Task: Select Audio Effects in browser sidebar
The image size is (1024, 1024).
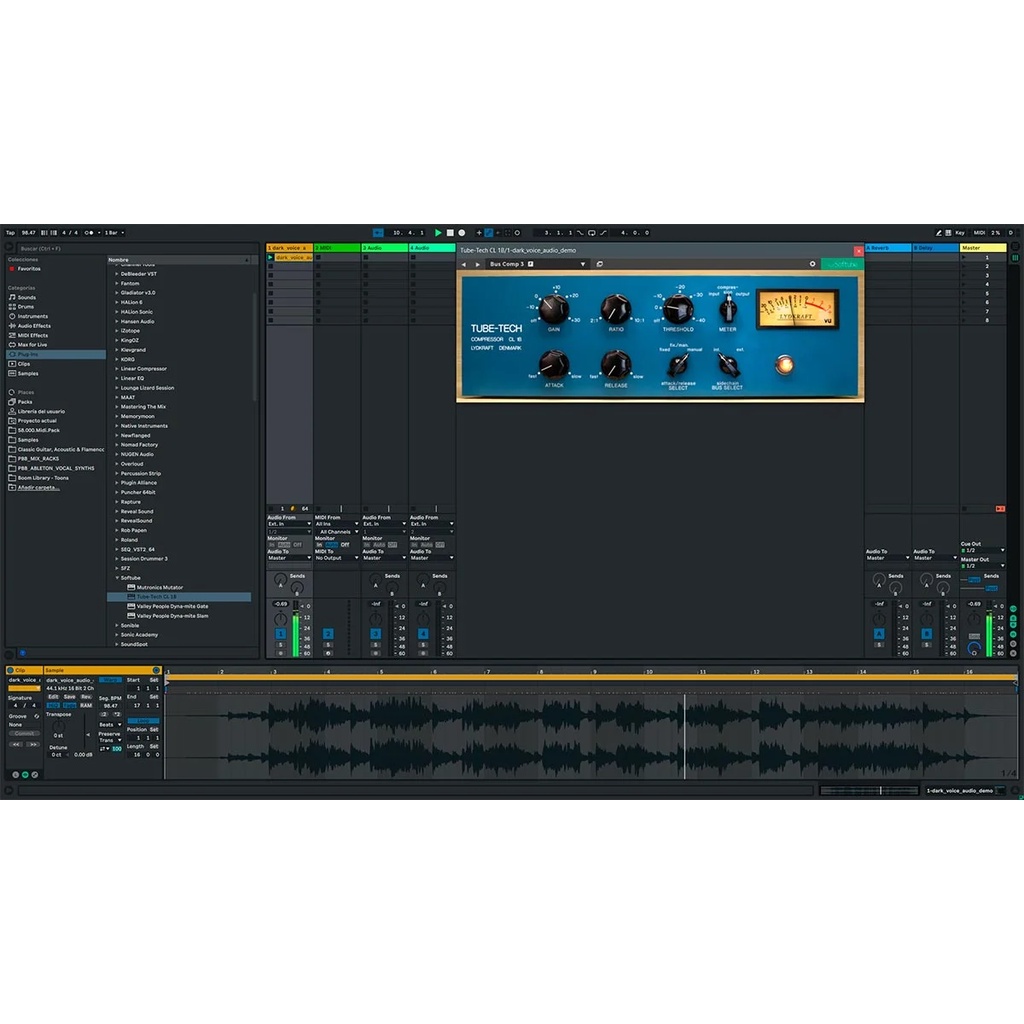Action: point(34,325)
